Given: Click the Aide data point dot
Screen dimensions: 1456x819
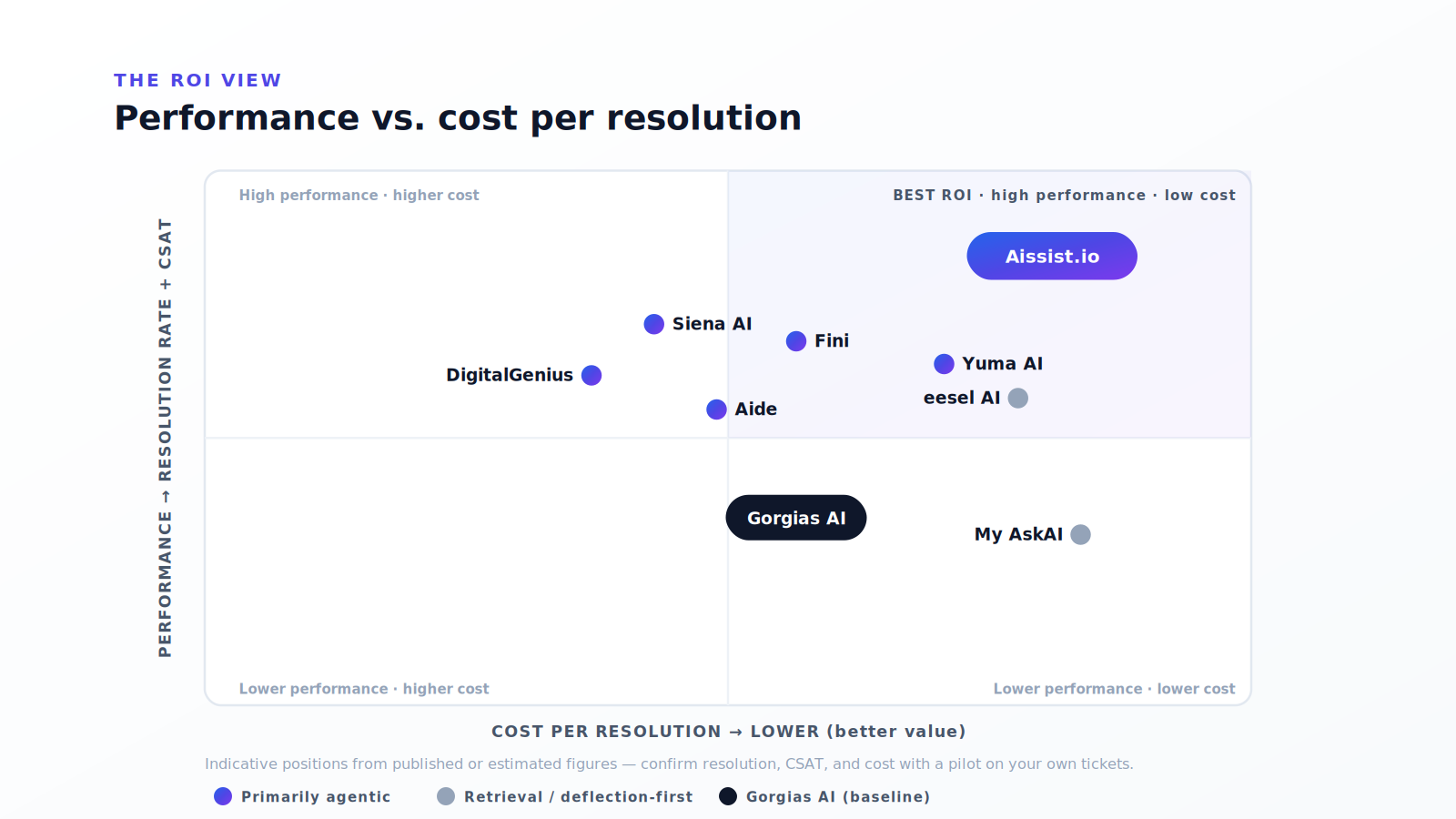Looking at the screenshot, I should coord(716,409).
